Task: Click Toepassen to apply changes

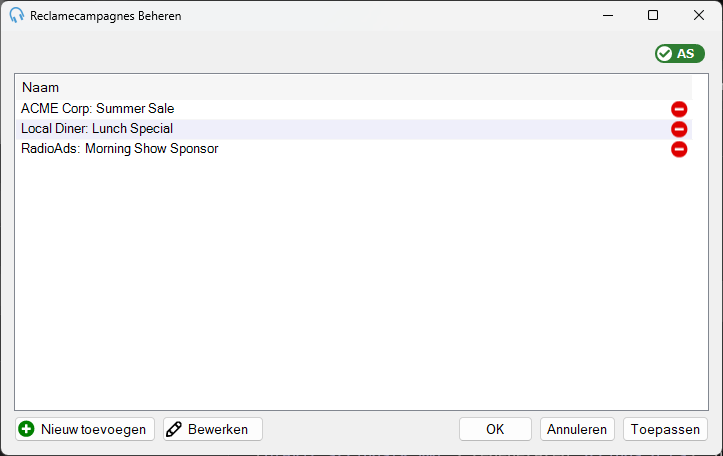Action: (665, 429)
